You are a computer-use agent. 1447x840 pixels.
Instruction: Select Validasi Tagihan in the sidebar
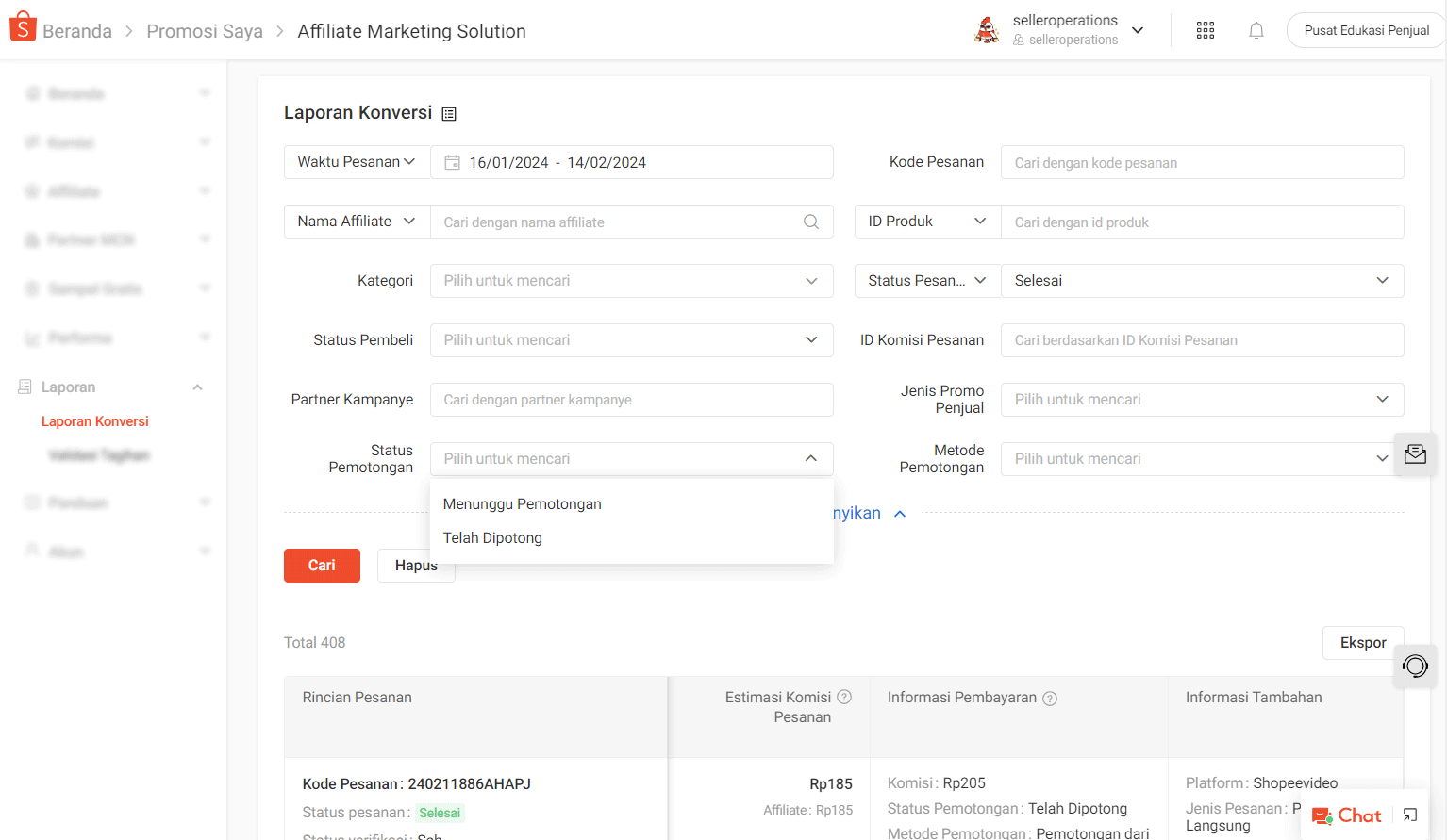point(98,454)
